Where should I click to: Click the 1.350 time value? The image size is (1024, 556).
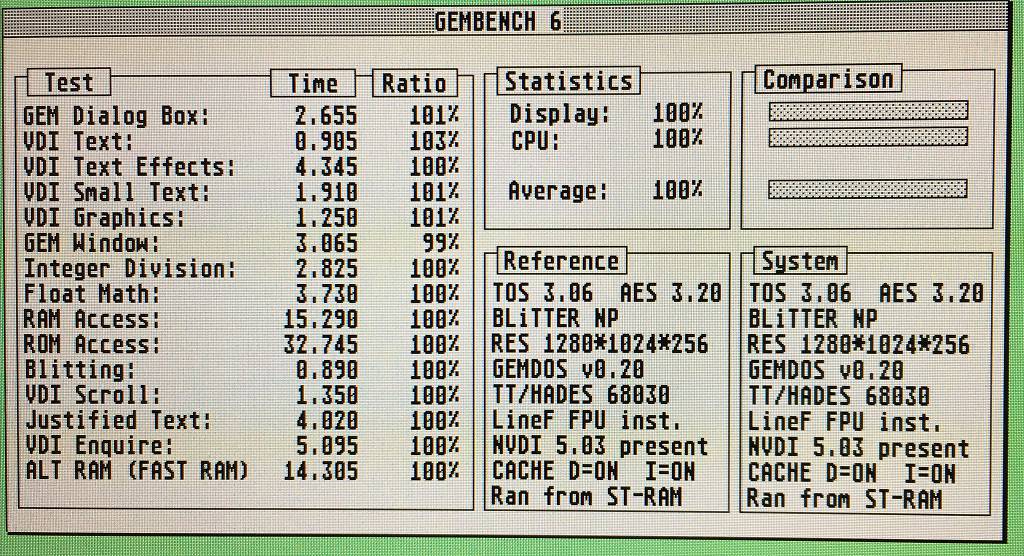[x=326, y=396]
